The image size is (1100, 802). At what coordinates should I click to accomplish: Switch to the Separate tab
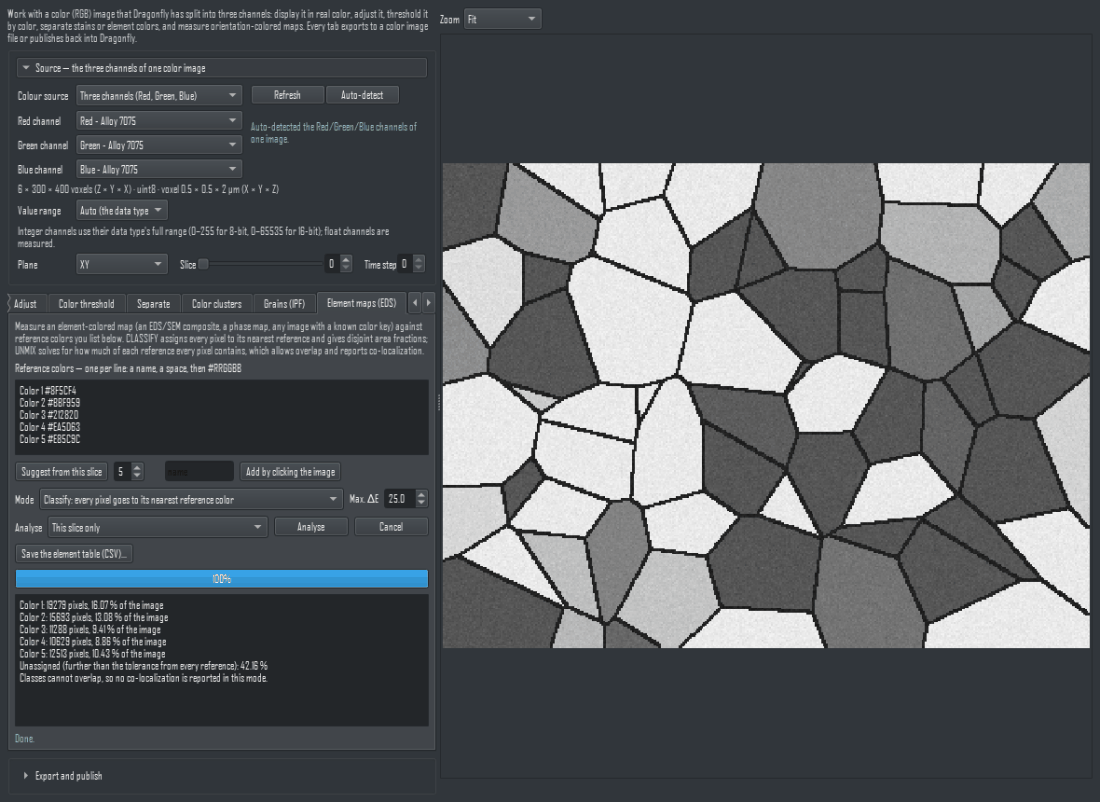click(x=154, y=304)
